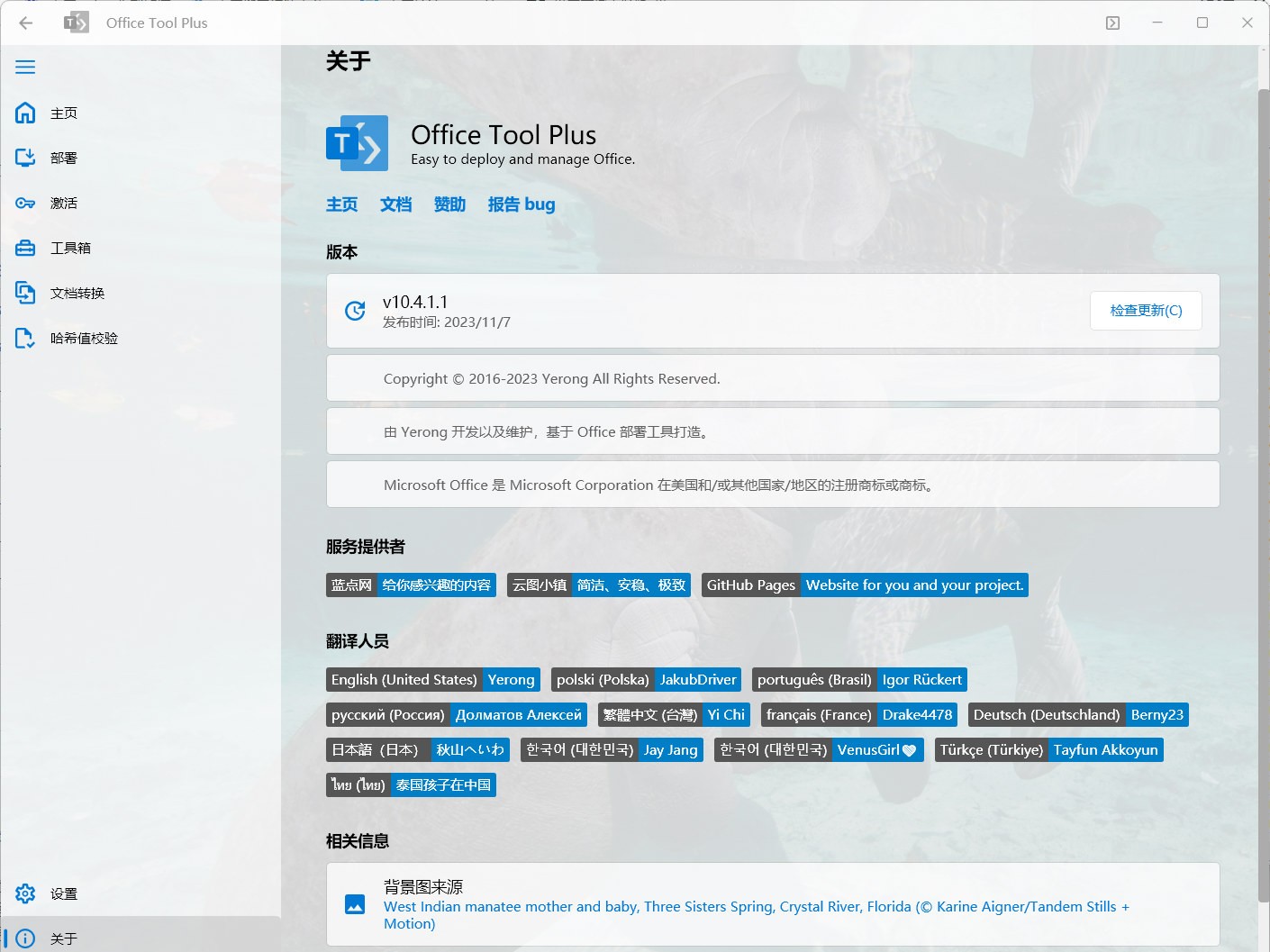This screenshot has width=1270, height=952.
Task: Click the version refresh clock icon
Action: pos(355,311)
